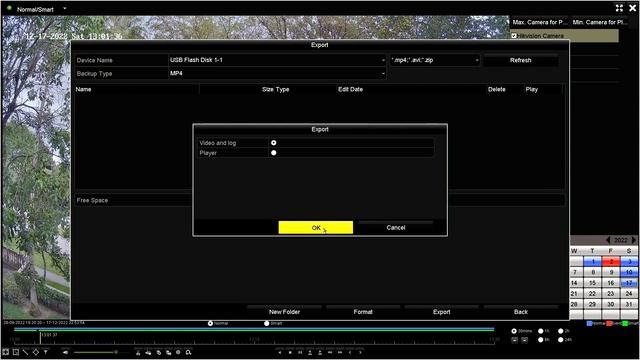Click the OK button in Export dialog
The height and width of the screenshot is (360, 640).
tap(316, 227)
